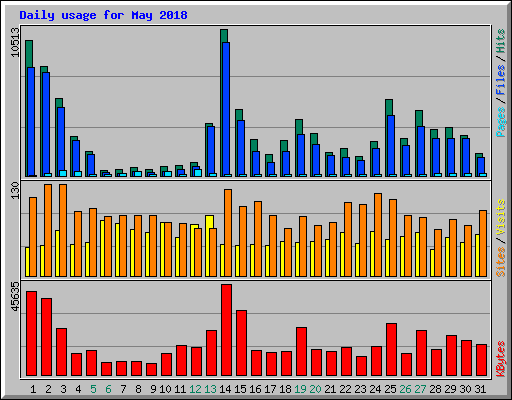The image size is (512, 400).
Task: Click the cyan 'Pages' legend label
Action: (x=501, y=122)
